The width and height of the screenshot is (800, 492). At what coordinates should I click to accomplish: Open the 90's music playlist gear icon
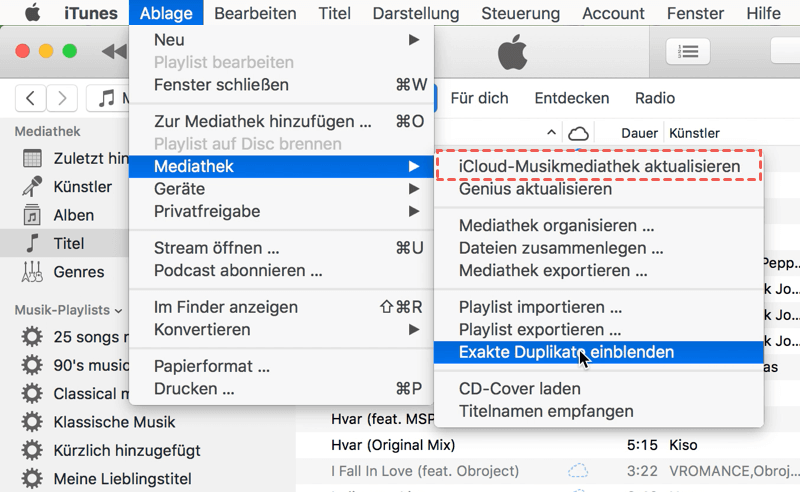point(33,365)
